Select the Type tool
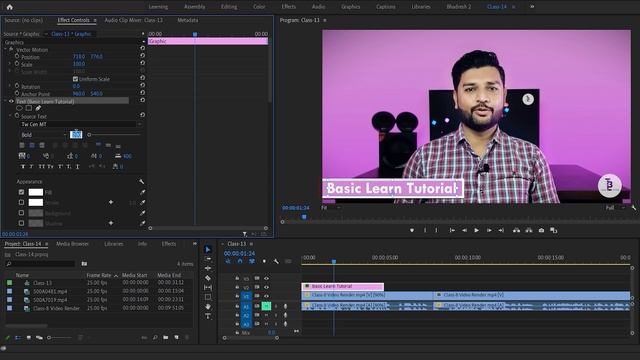This screenshot has height=360, width=640. [208, 316]
